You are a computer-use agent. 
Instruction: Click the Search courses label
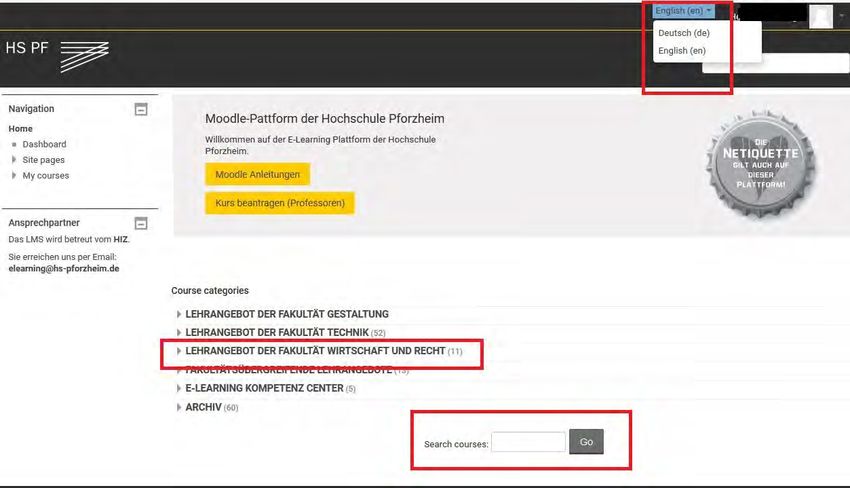[x=456, y=444]
